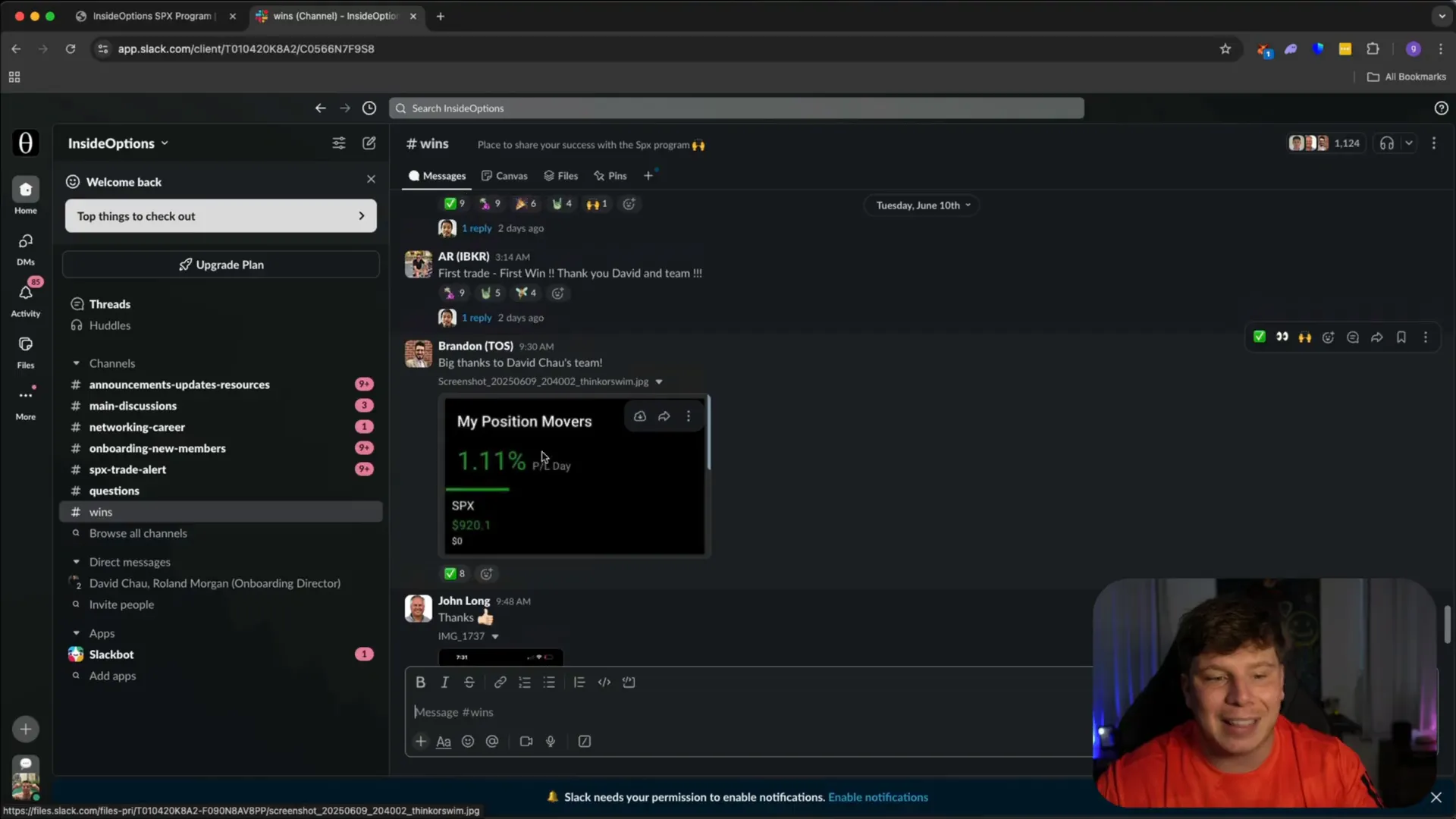Click the new message compose icon

369,143
